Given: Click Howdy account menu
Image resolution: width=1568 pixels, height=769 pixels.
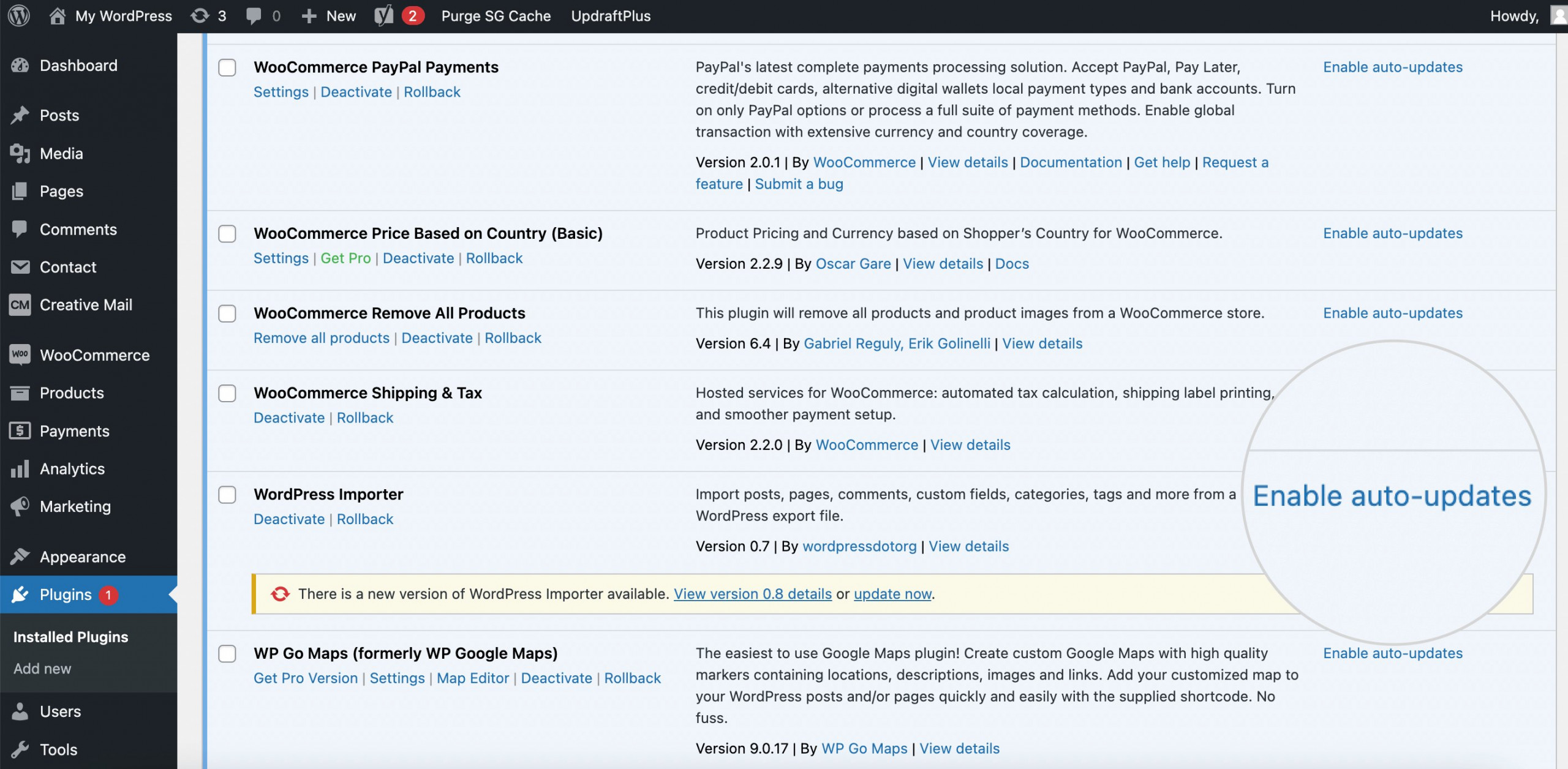Looking at the screenshot, I should (x=1514, y=16).
